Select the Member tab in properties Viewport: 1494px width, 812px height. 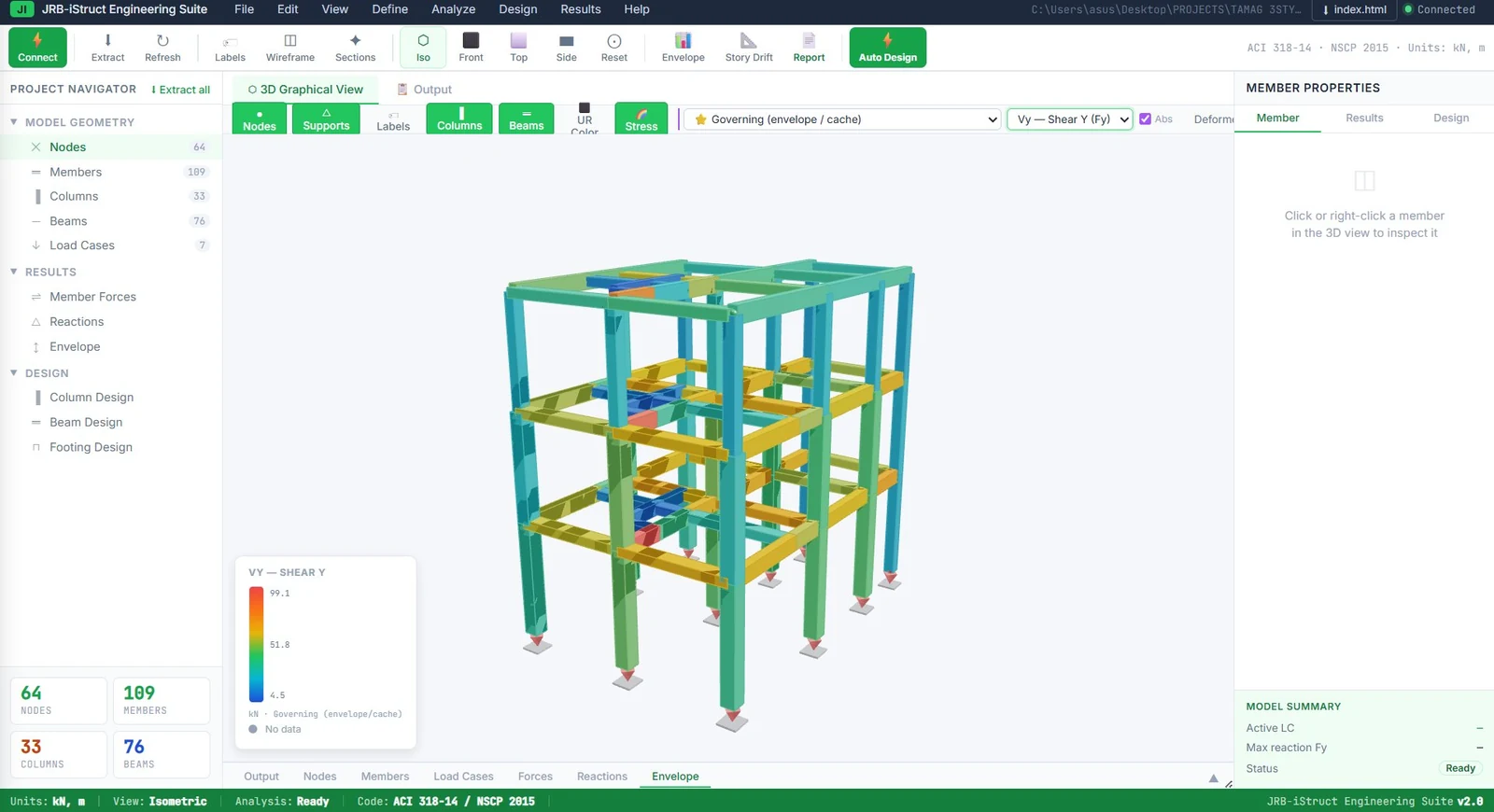click(1277, 118)
